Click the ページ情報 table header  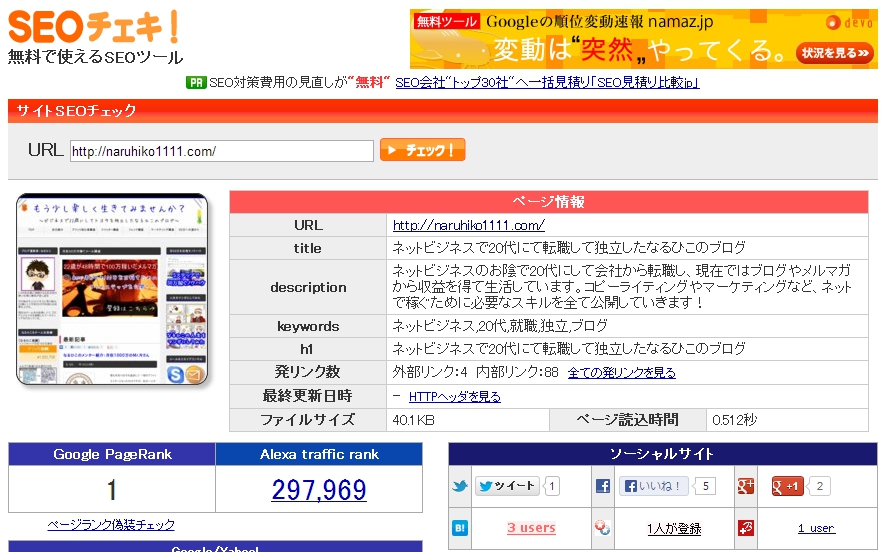pos(549,202)
